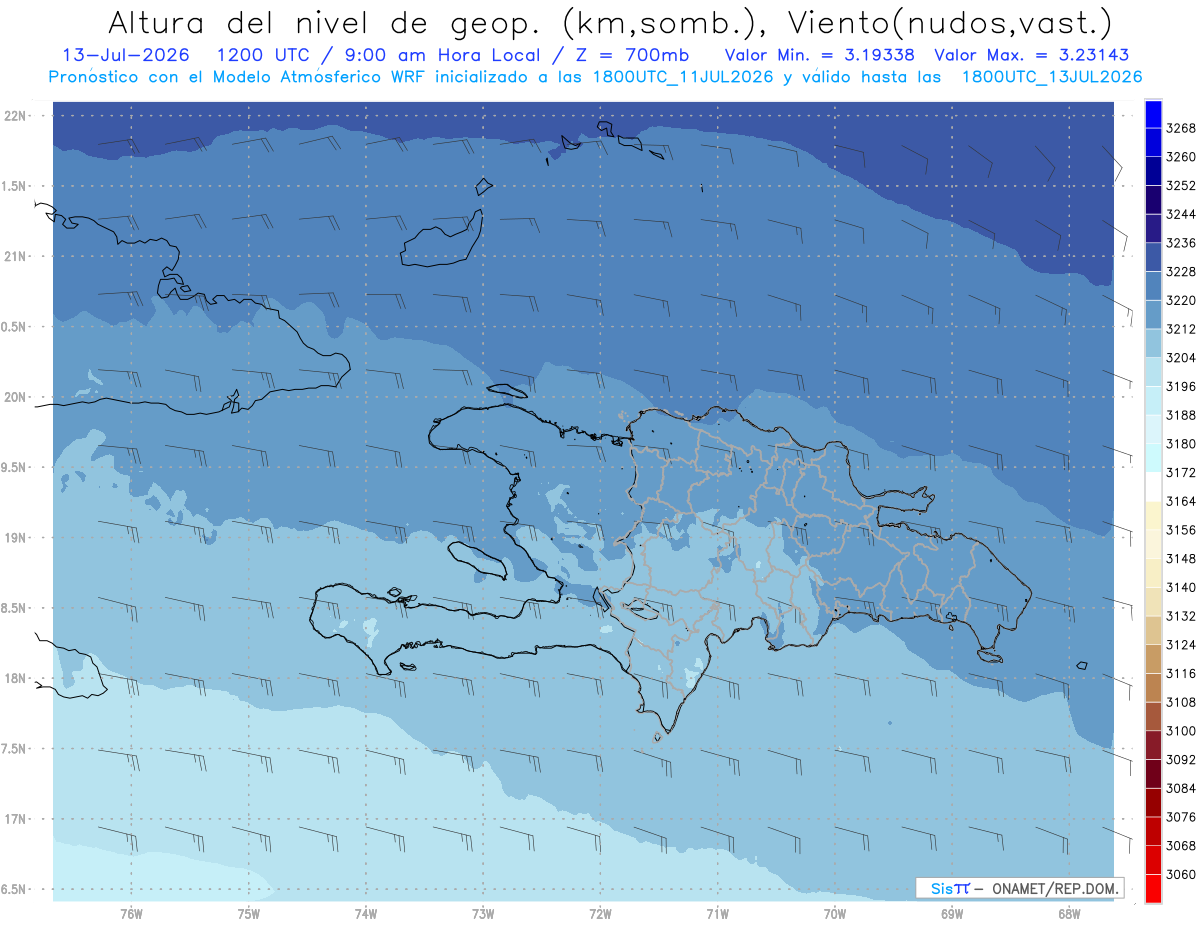Screen dimensions: 1200x927
Task: Click the 71W longitude axis label
Action: [x=717, y=914]
